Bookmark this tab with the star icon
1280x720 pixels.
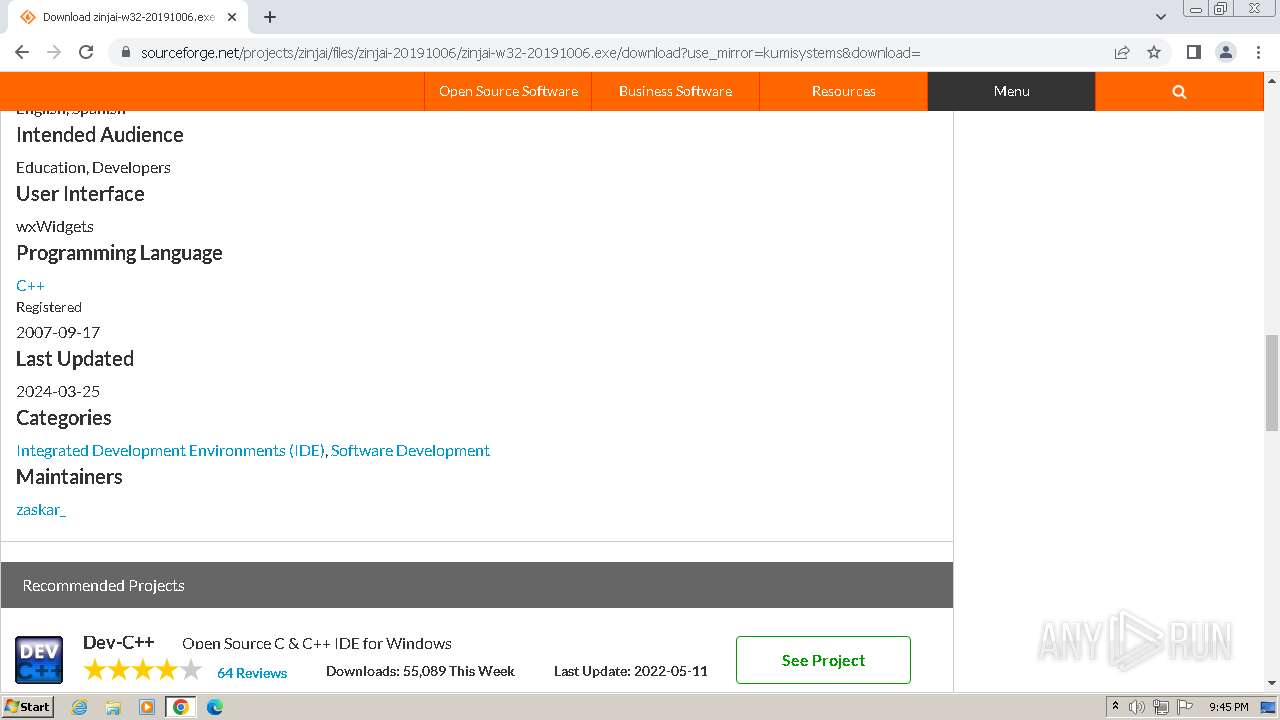(x=1154, y=52)
